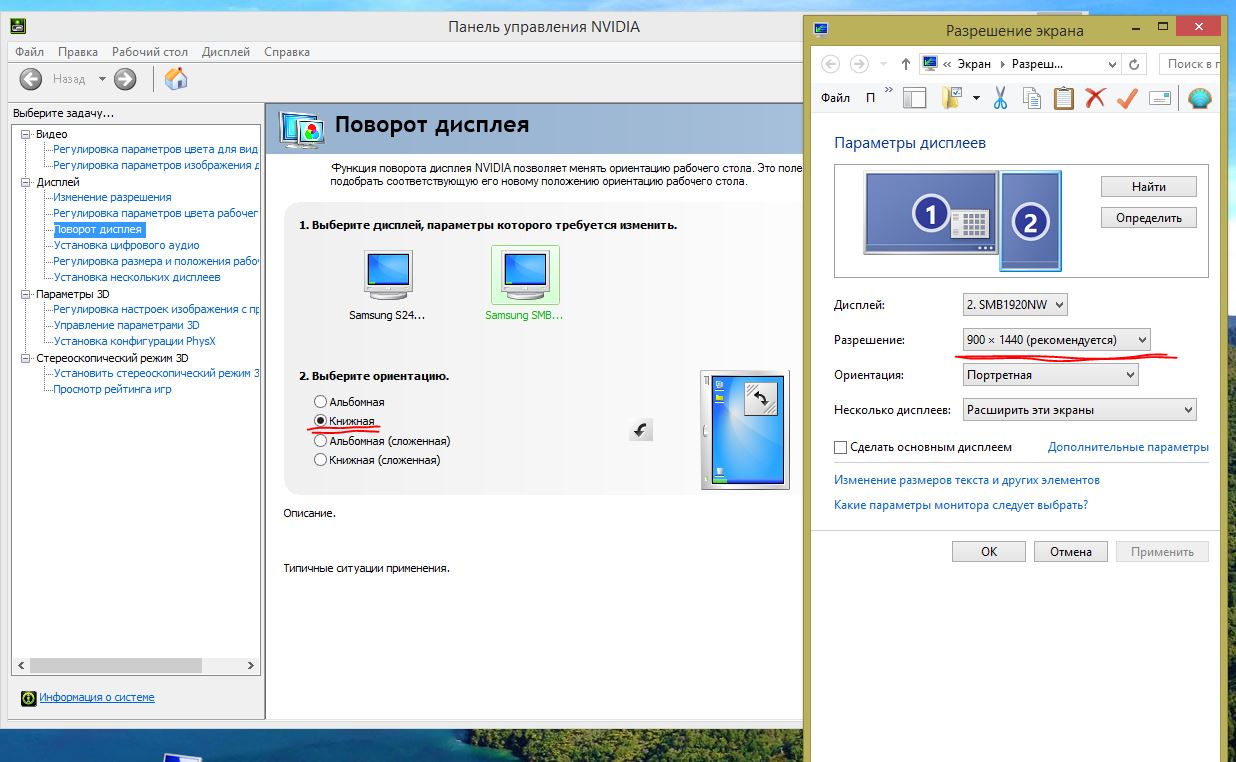Image resolution: width=1236 pixels, height=762 pixels.
Task: Open Back button history dropdown arrow in NVIDIA
Action: (x=101, y=79)
